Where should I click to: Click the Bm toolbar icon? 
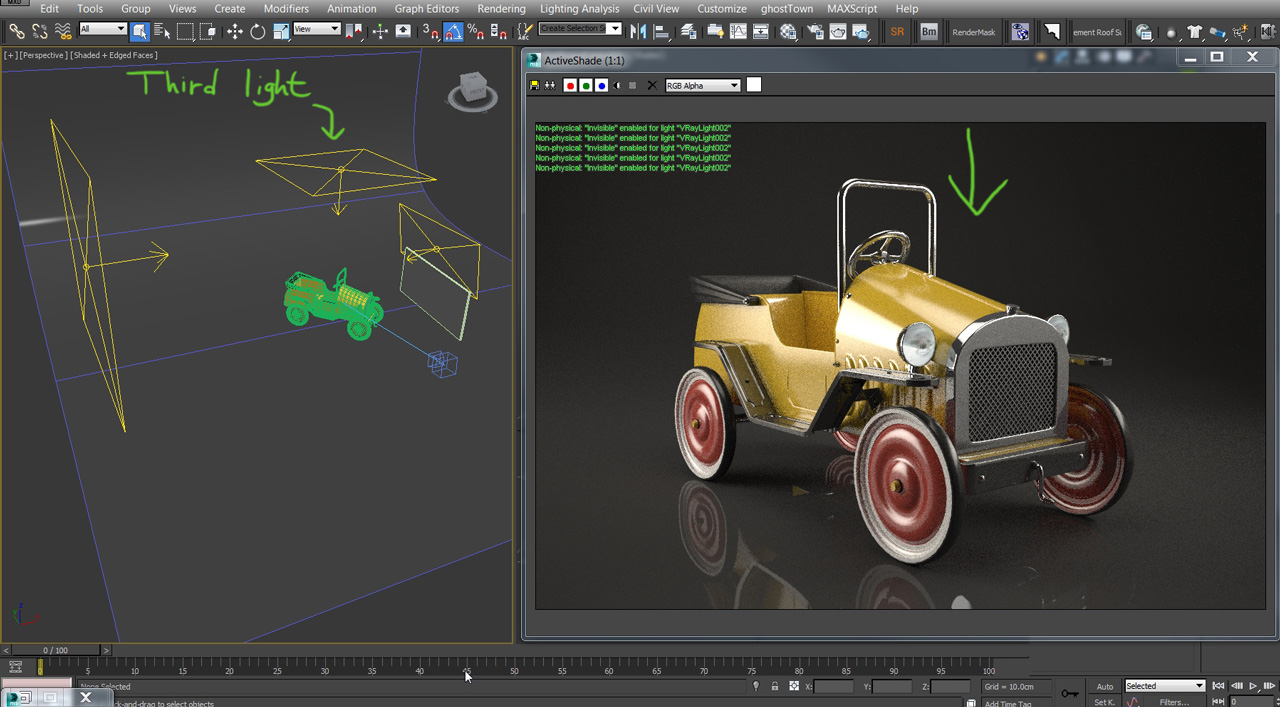pos(928,32)
